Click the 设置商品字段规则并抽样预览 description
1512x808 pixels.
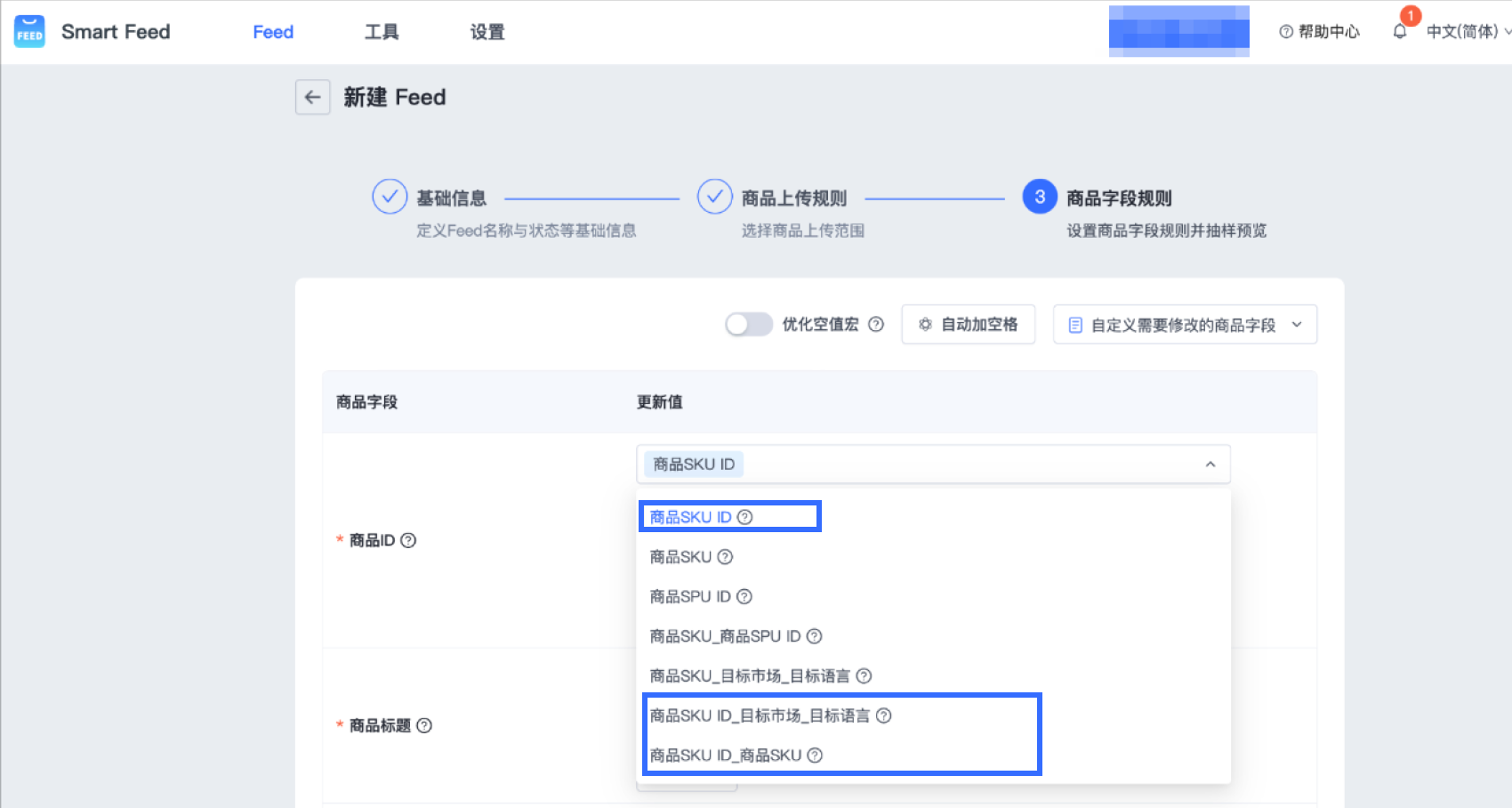tap(1167, 230)
